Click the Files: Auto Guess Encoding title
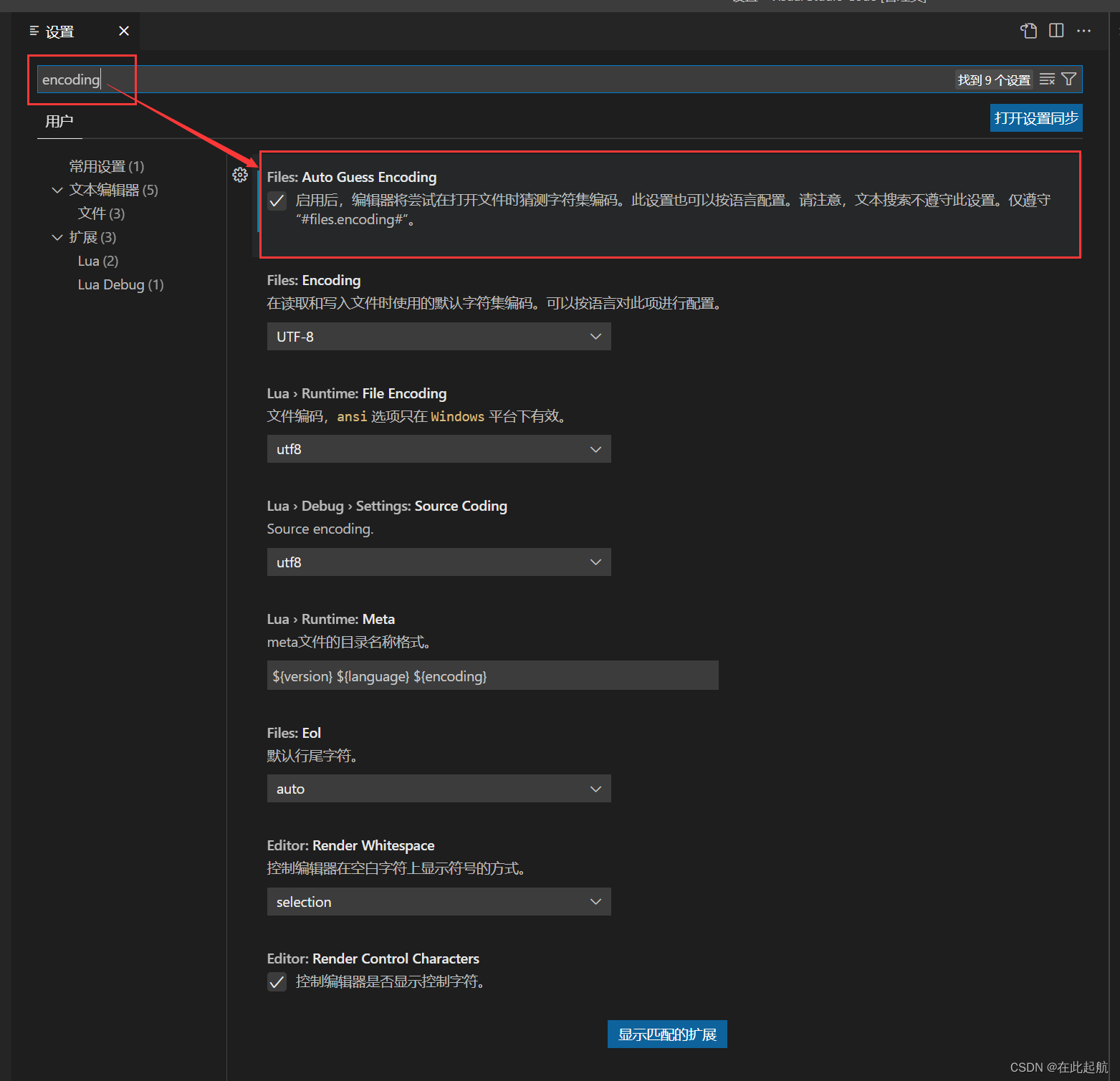The height and width of the screenshot is (1081, 1120). tap(352, 177)
